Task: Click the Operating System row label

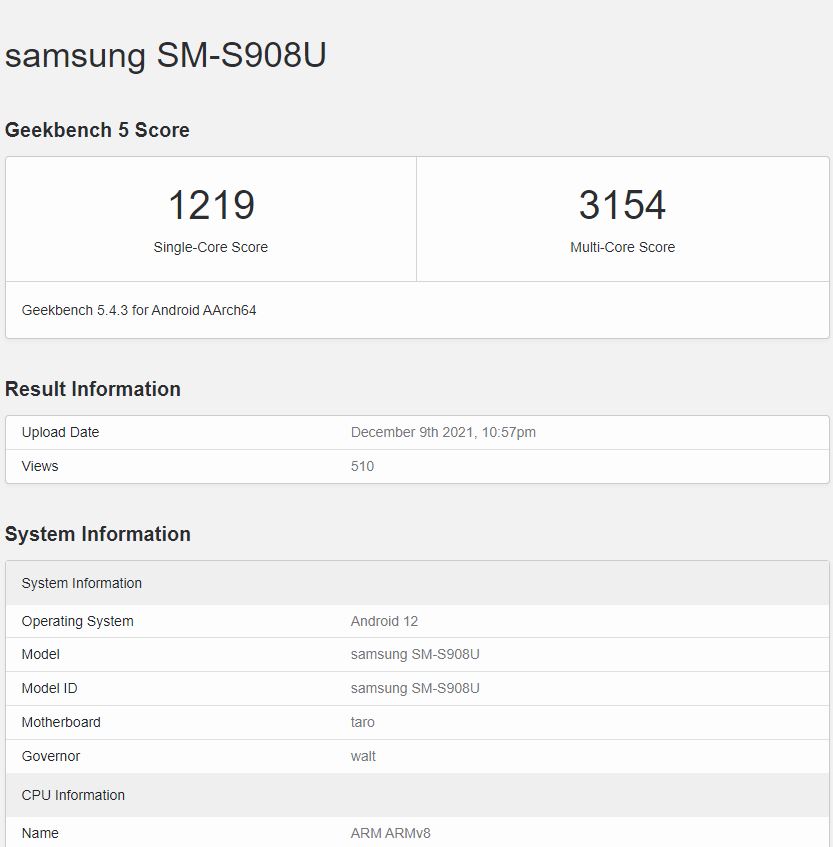Action: tap(77, 621)
